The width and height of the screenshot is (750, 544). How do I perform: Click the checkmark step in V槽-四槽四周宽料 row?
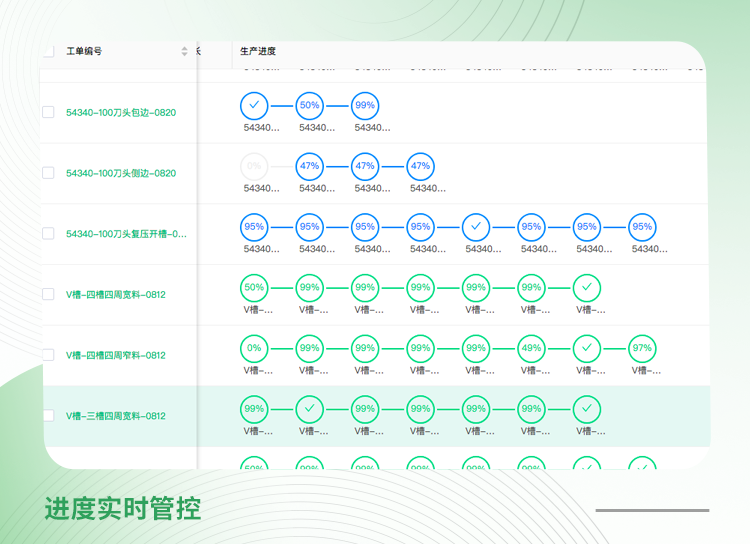click(587, 288)
